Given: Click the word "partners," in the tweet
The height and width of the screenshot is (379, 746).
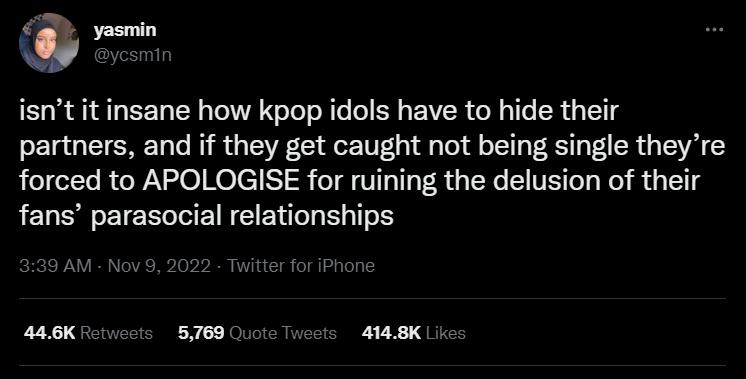Looking at the screenshot, I should pos(76,147).
